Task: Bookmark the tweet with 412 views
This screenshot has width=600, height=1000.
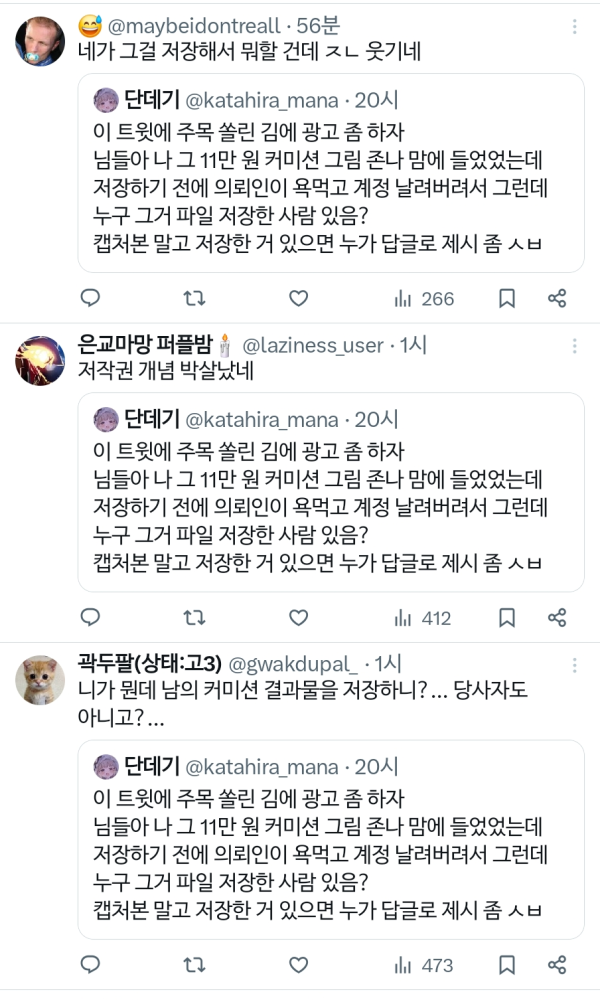Action: (x=506, y=617)
